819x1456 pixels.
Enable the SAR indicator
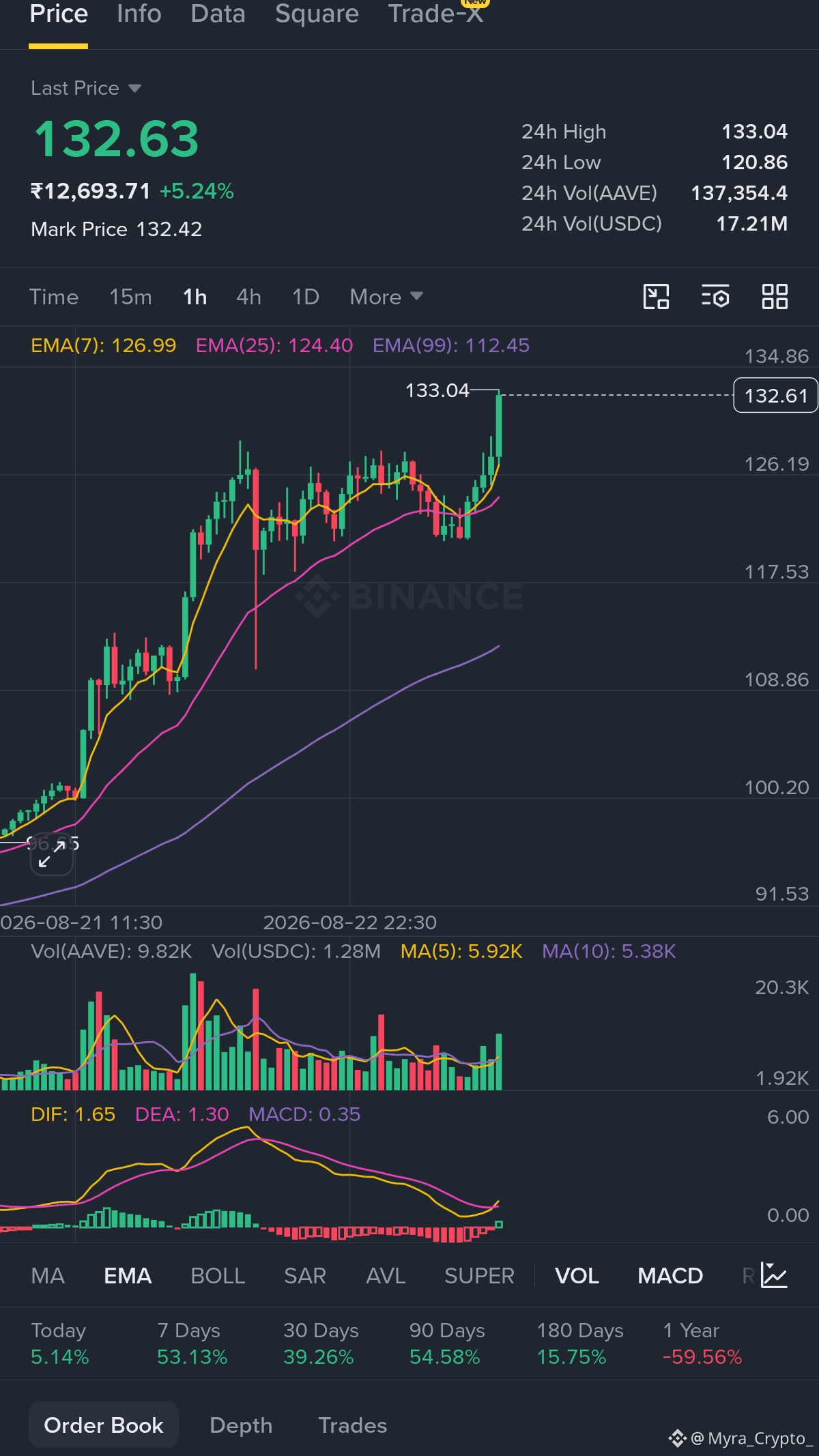[305, 1276]
